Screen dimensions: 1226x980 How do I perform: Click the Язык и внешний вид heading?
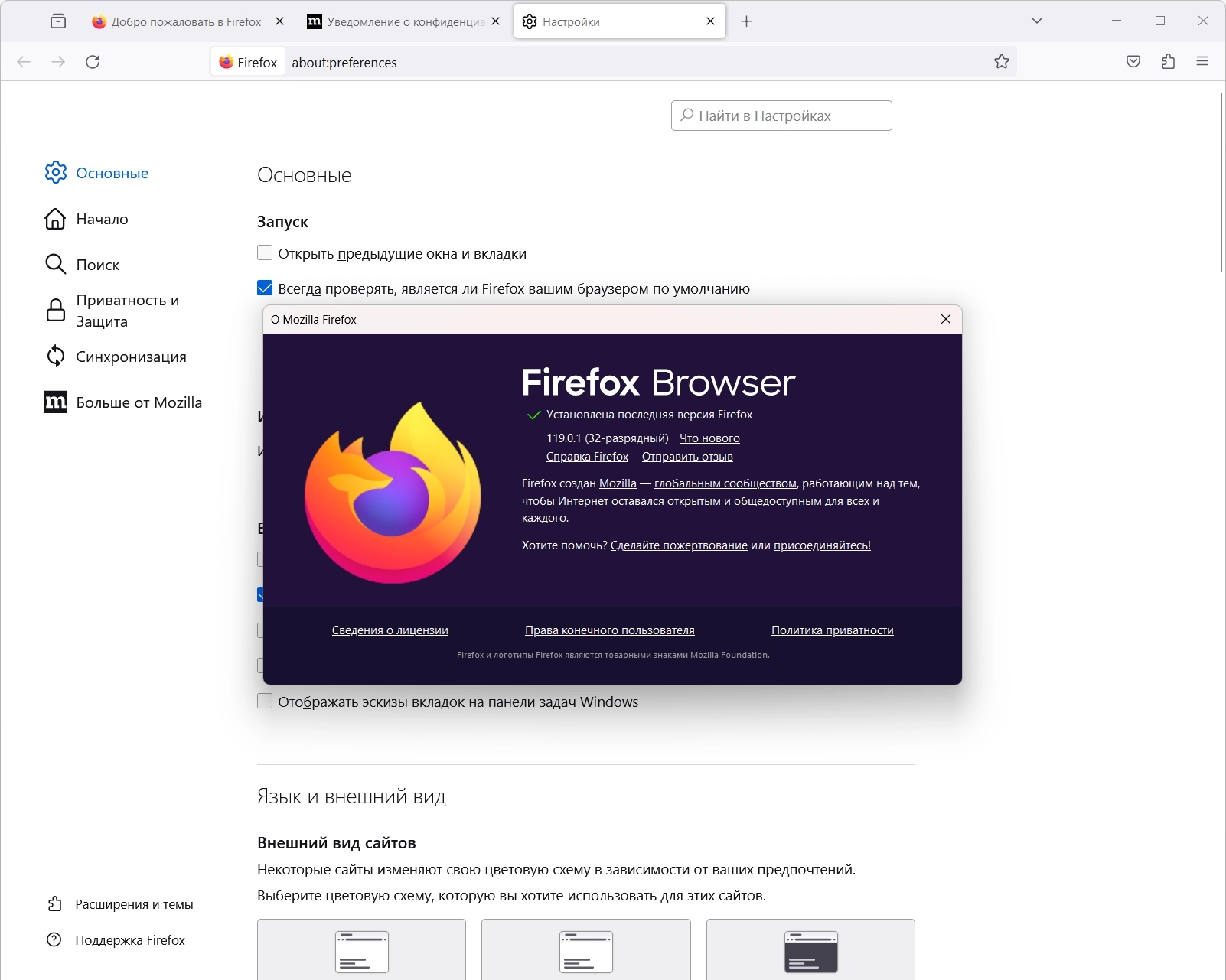click(351, 796)
